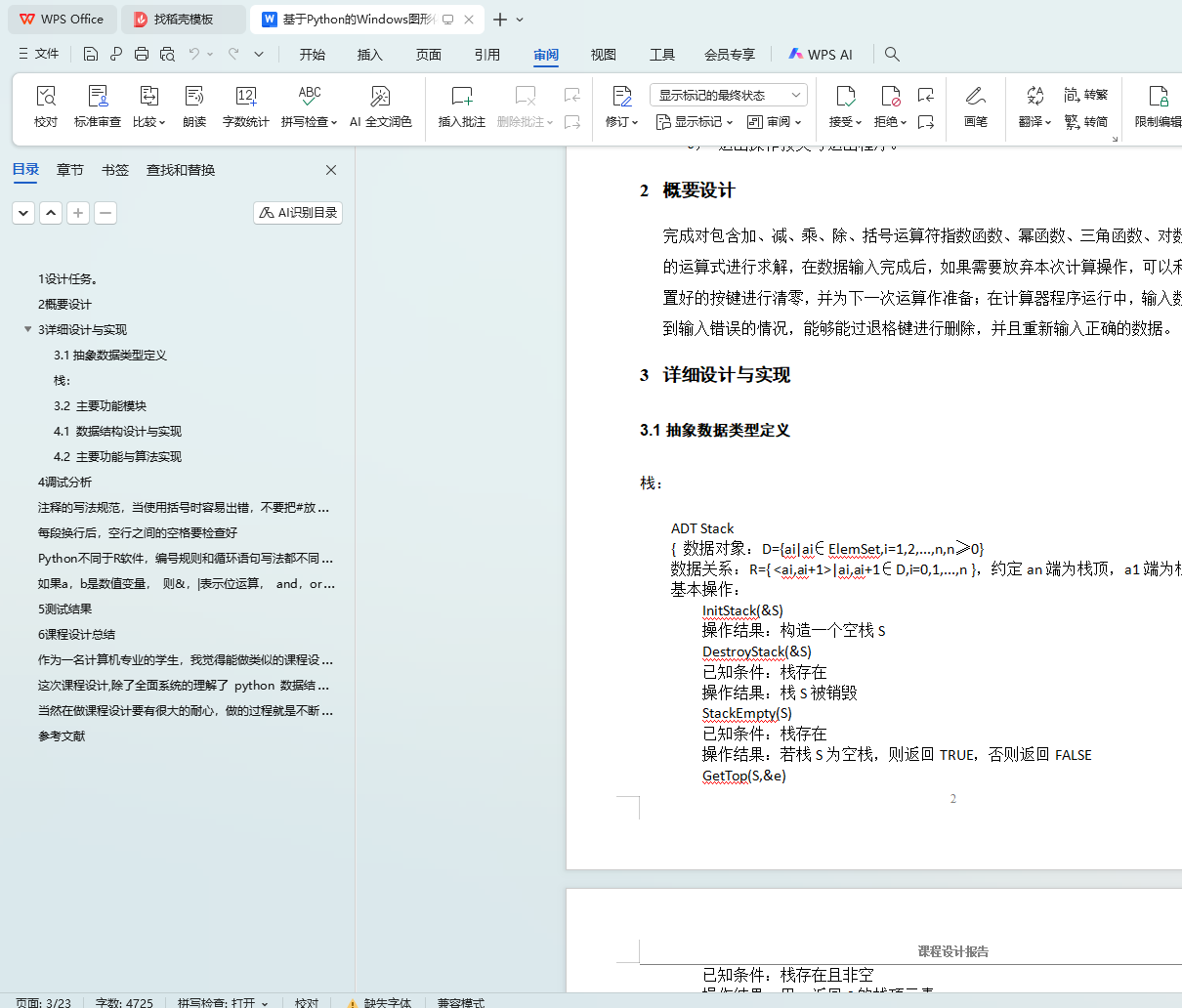Click the print icon in quick toolbar
The image size is (1182, 1008).
(x=142, y=54)
